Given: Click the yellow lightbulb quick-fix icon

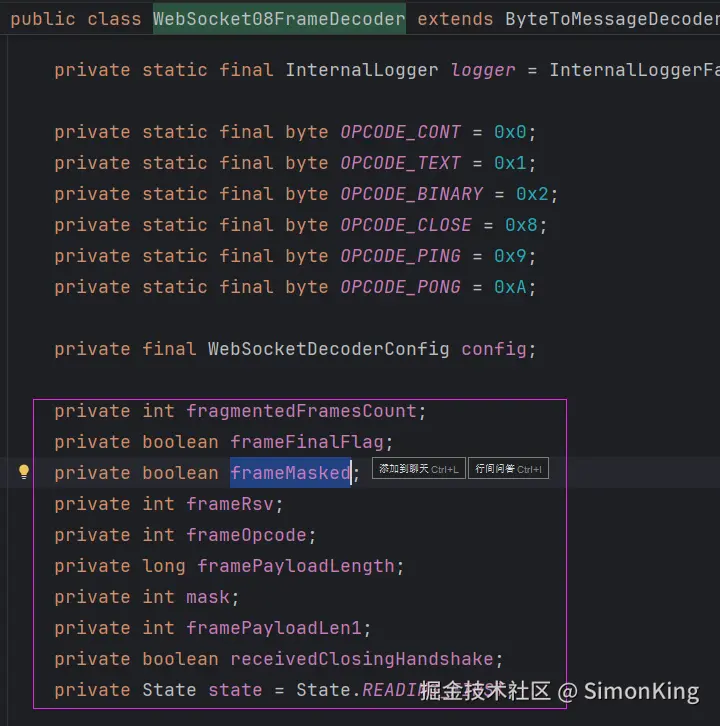Looking at the screenshot, I should coord(25,472).
